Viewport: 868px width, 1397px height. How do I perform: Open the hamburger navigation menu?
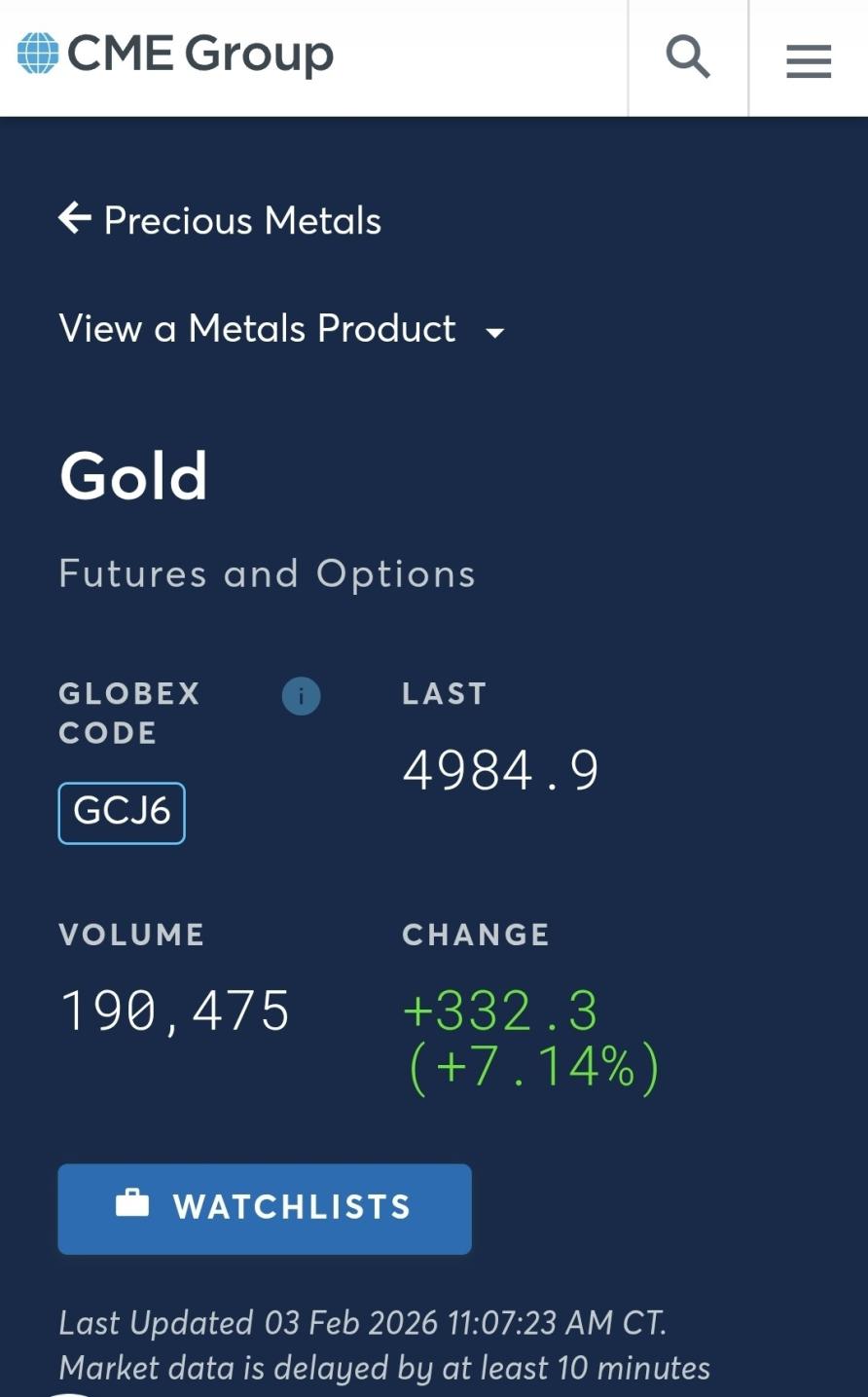point(808,60)
